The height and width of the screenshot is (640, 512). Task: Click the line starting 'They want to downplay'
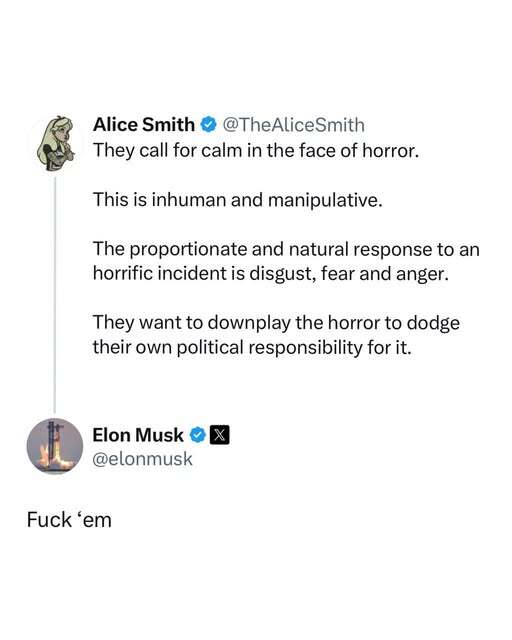(276, 323)
